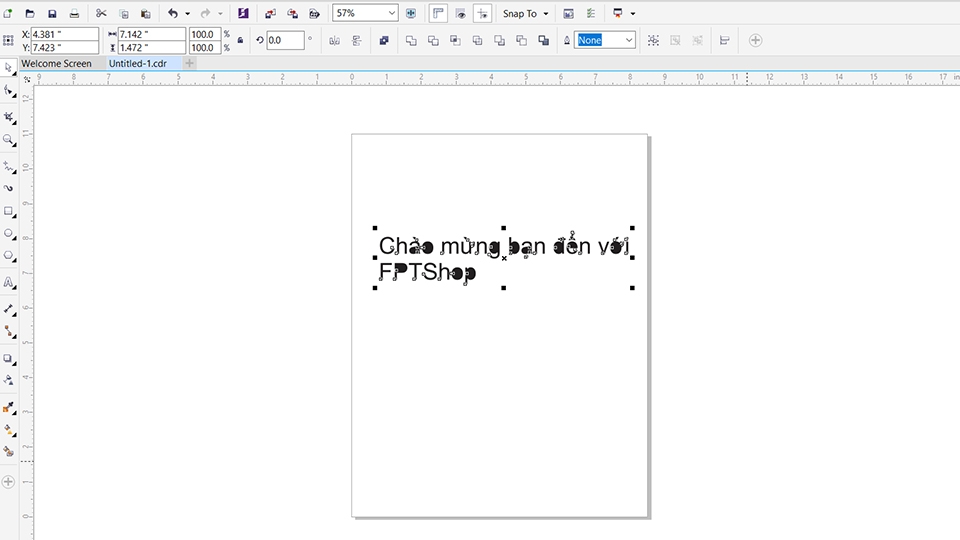Select the Pick tool

[9, 67]
